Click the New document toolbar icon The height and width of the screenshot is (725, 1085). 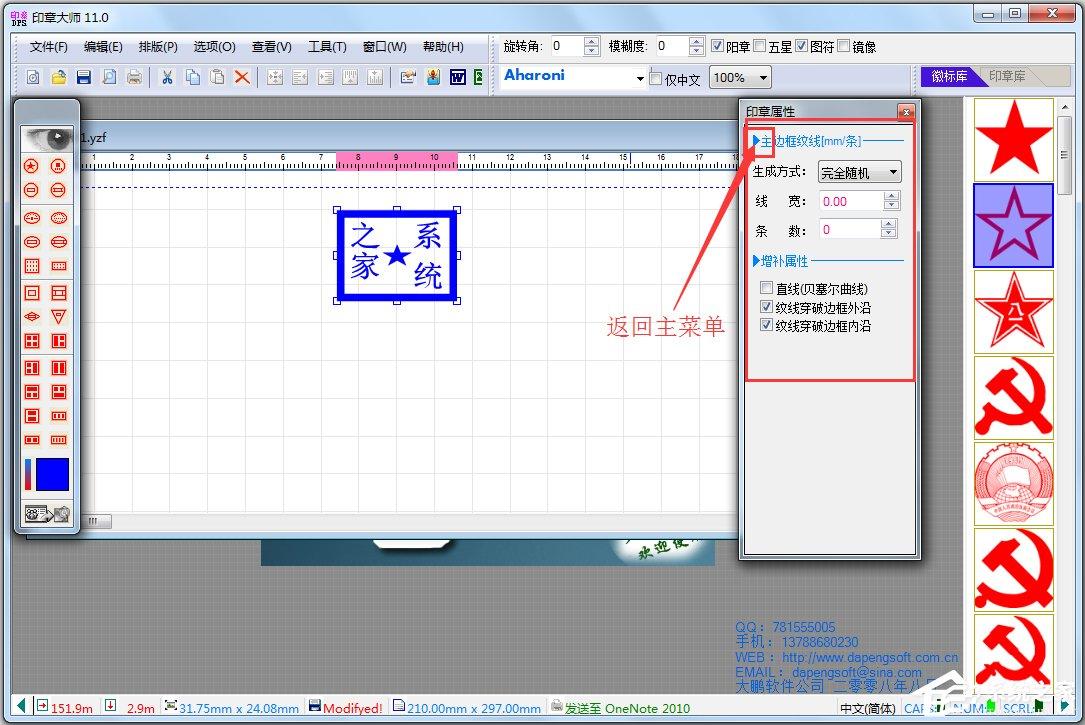(33, 77)
